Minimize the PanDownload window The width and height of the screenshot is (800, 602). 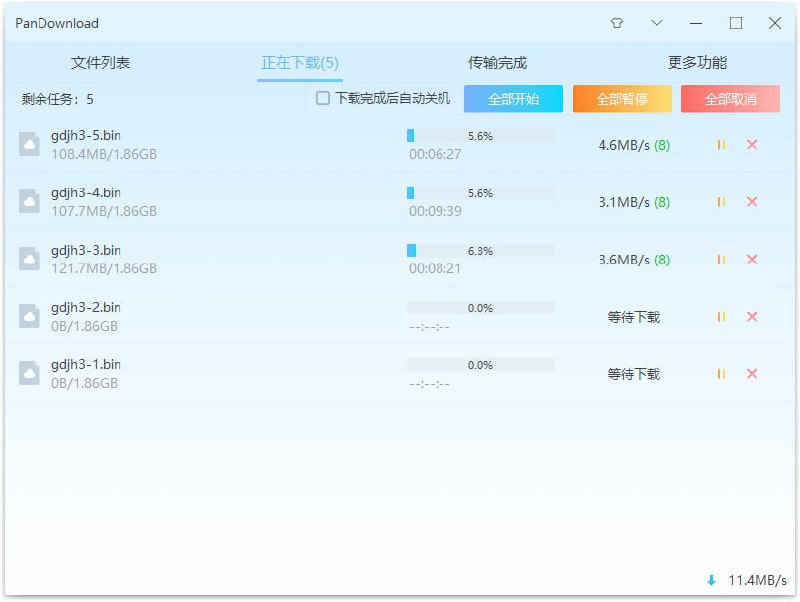tap(696, 23)
